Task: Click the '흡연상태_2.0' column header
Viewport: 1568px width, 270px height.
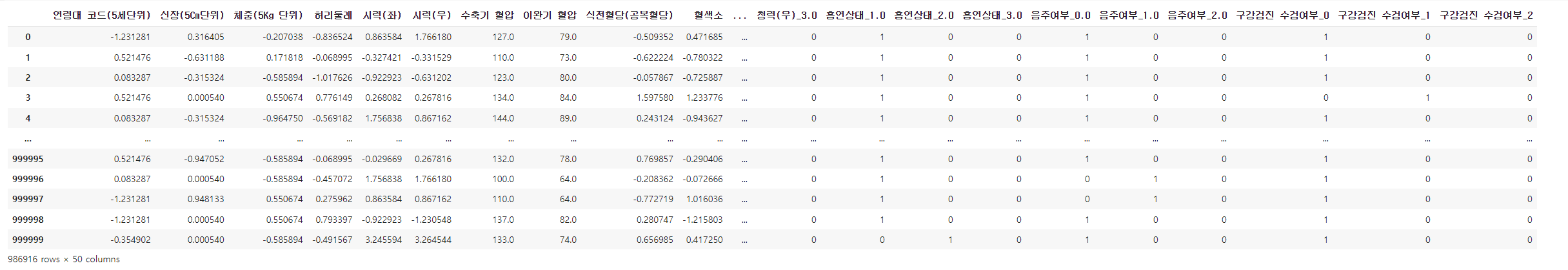Action: tap(924, 16)
